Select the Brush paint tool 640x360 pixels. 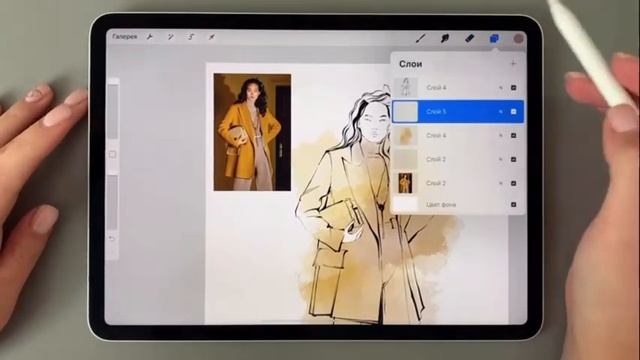(420, 38)
